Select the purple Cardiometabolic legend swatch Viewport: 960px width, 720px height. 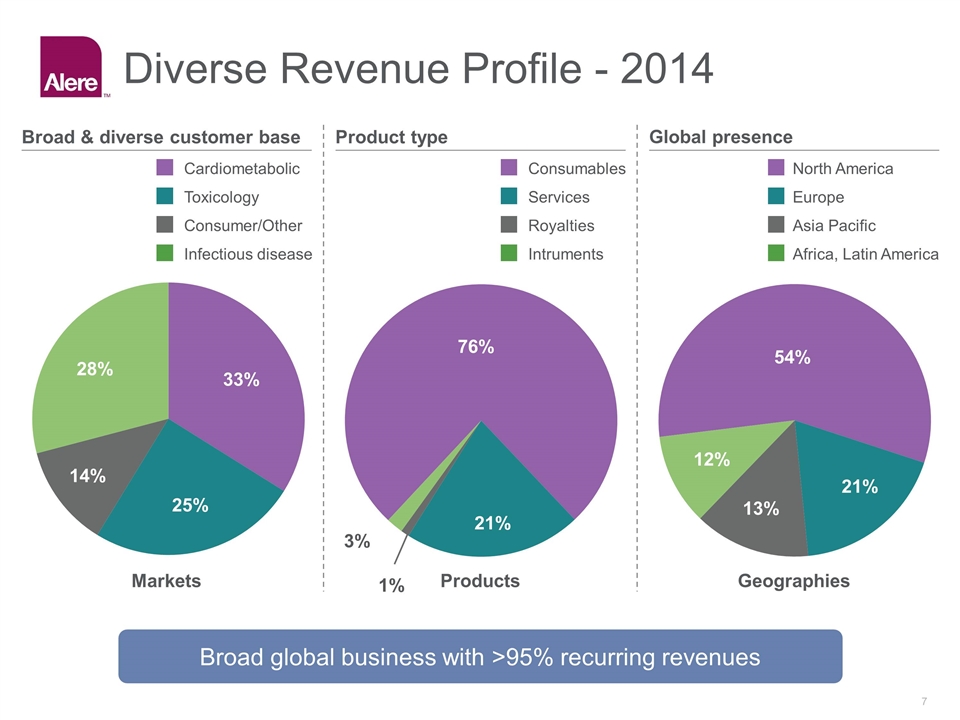tap(165, 168)
